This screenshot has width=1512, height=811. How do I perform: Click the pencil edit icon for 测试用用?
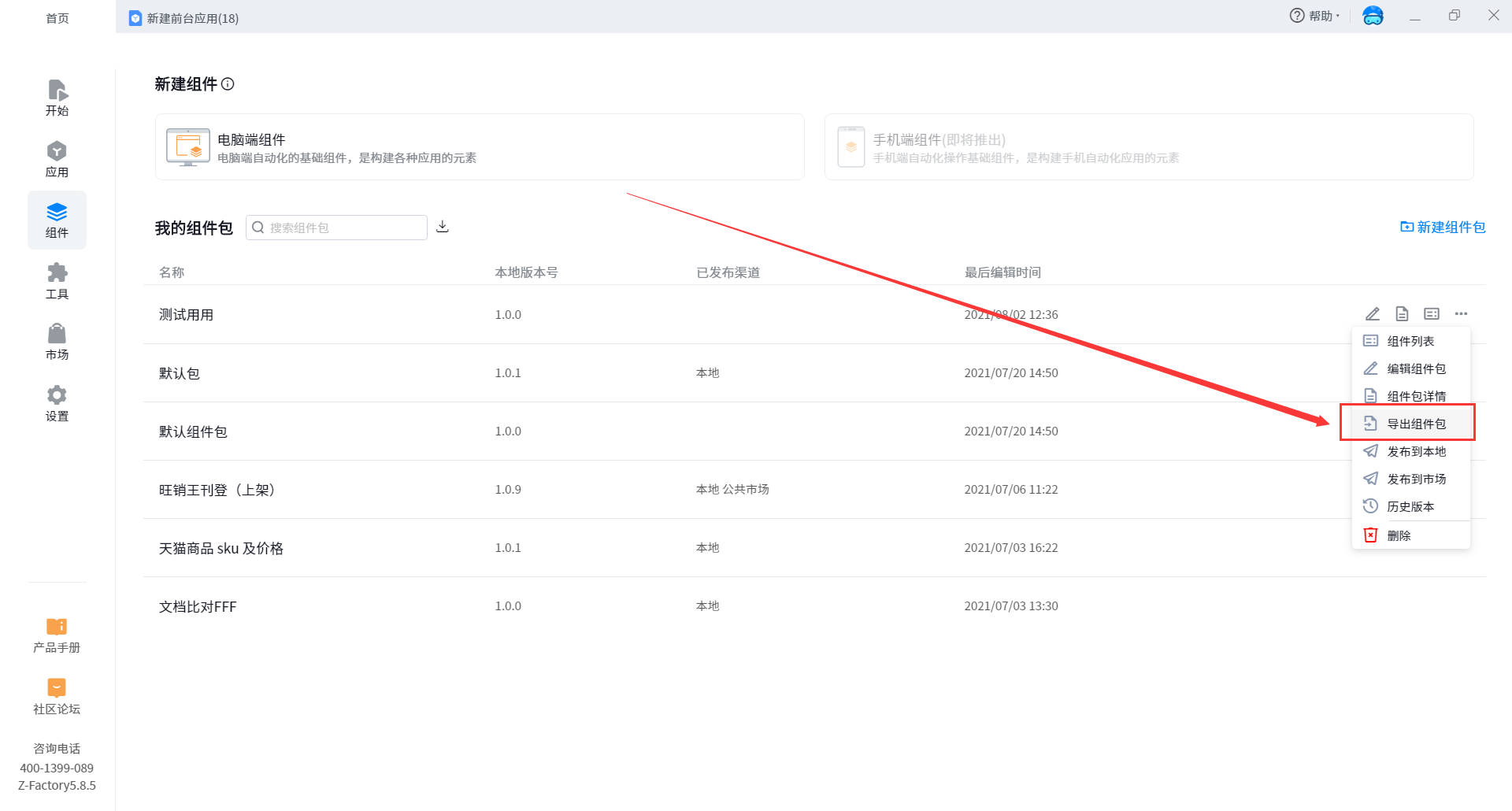(1372, 314)
